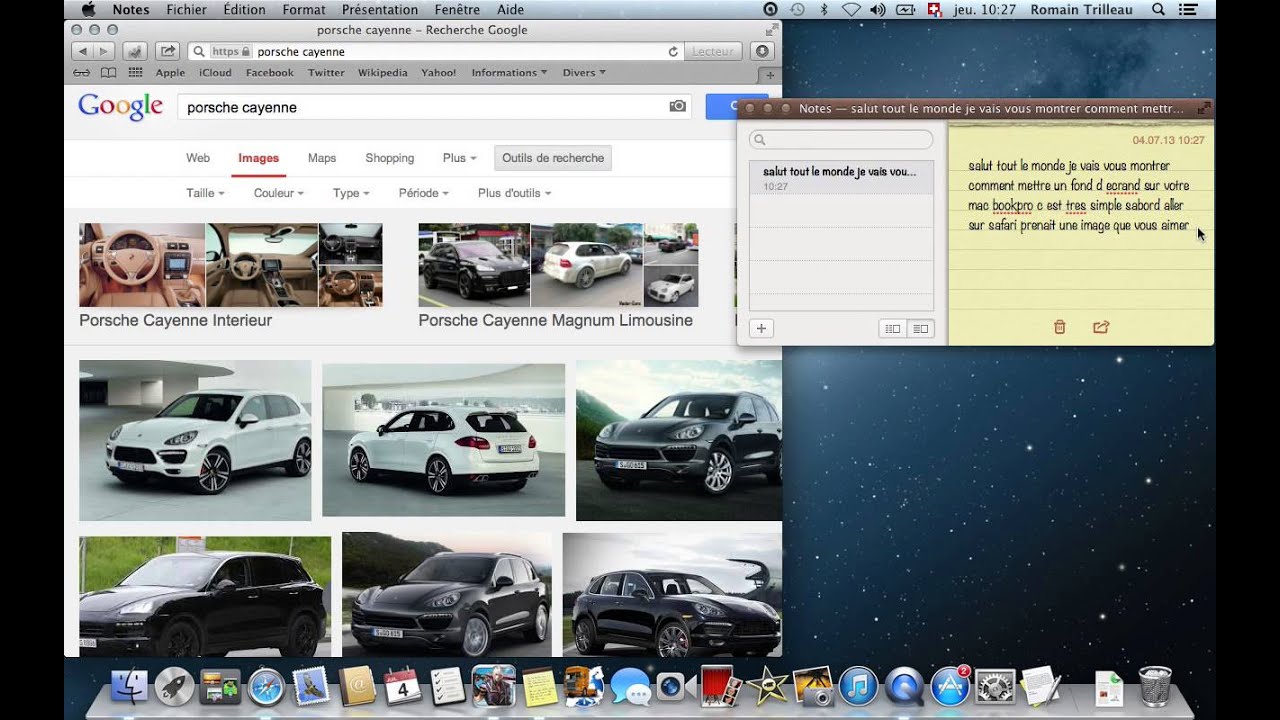
Task: Open Notification Center in menu bar
Action: coord(1188,9)
